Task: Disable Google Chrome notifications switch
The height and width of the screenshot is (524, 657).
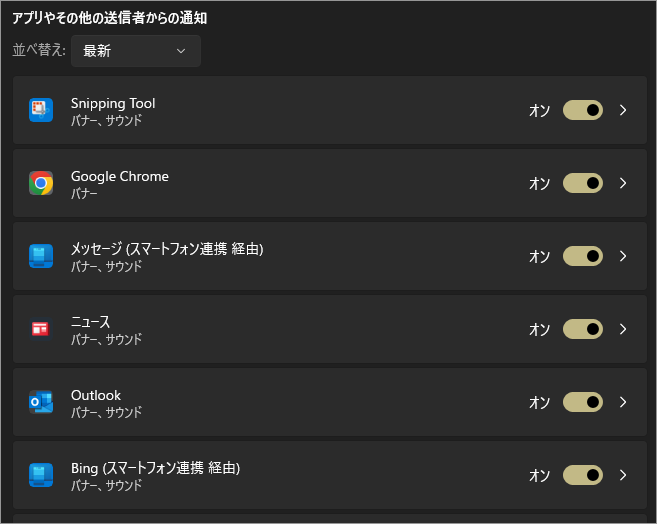Action: (583, 183)
